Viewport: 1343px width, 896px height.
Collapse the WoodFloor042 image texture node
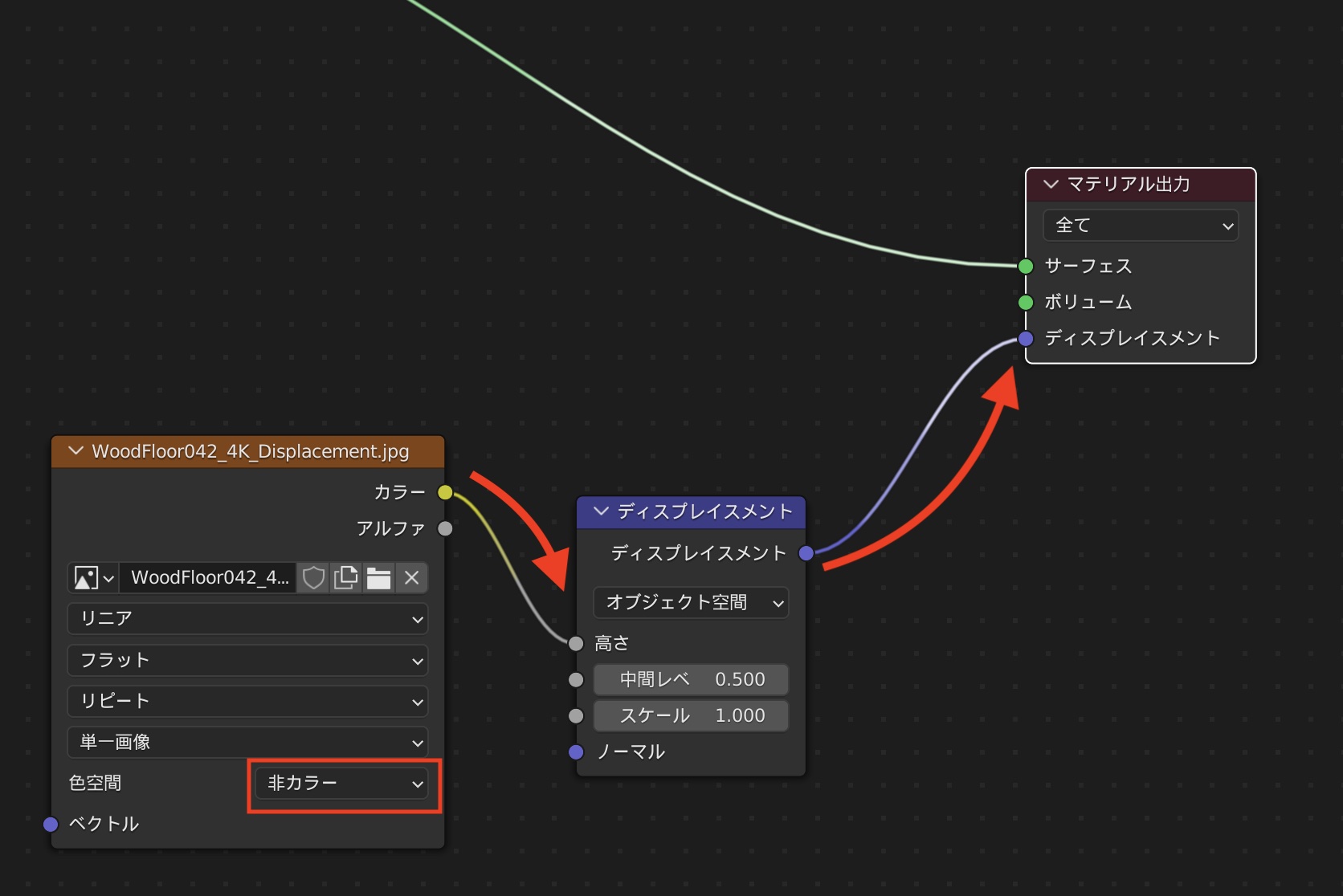76,451
